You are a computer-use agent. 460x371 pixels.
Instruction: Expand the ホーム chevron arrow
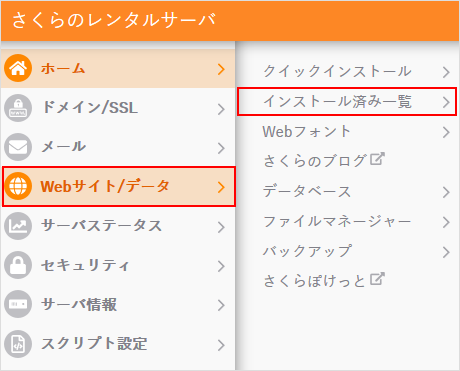[x=221, y=69]
